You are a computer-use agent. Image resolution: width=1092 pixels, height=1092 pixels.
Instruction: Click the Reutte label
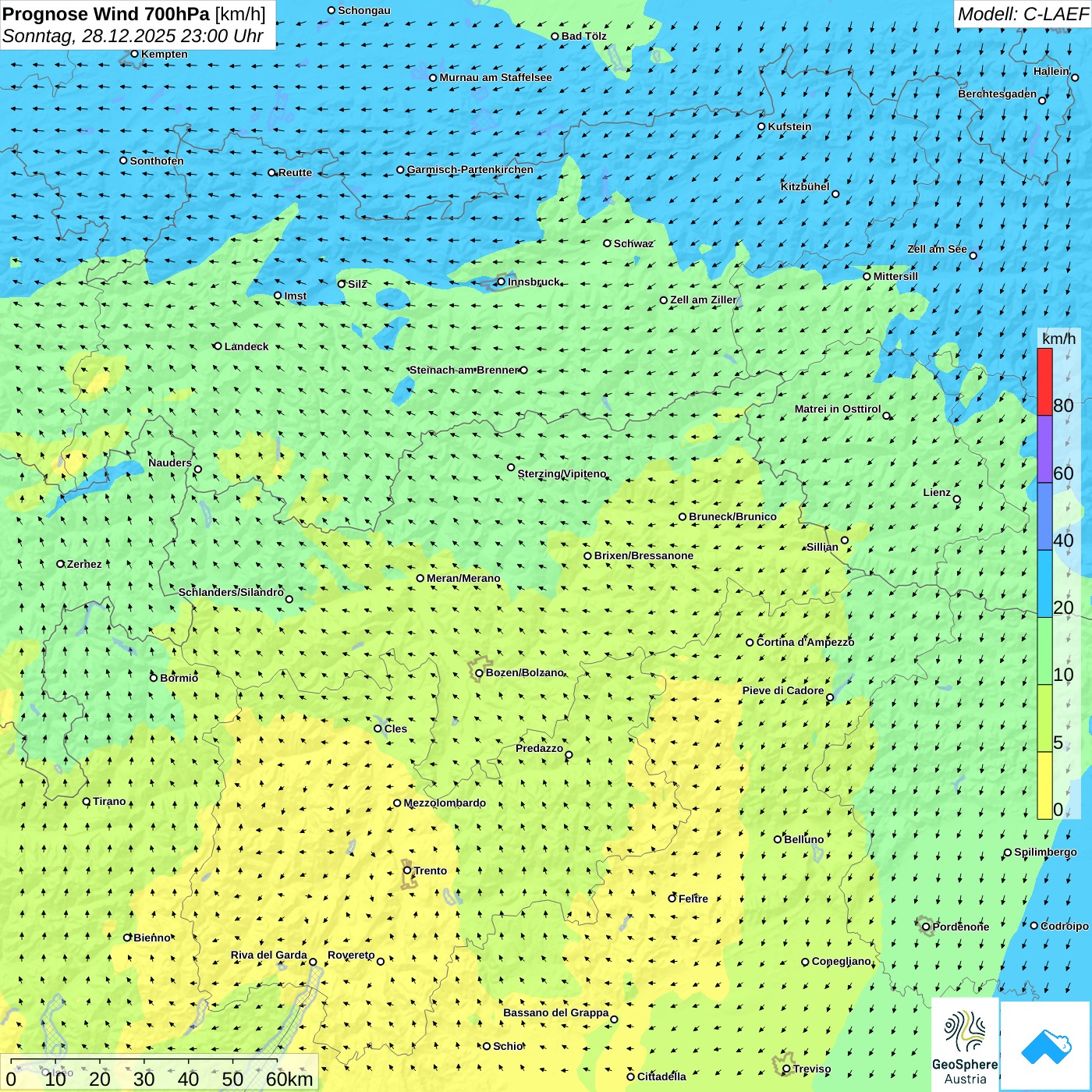(295, 172)
